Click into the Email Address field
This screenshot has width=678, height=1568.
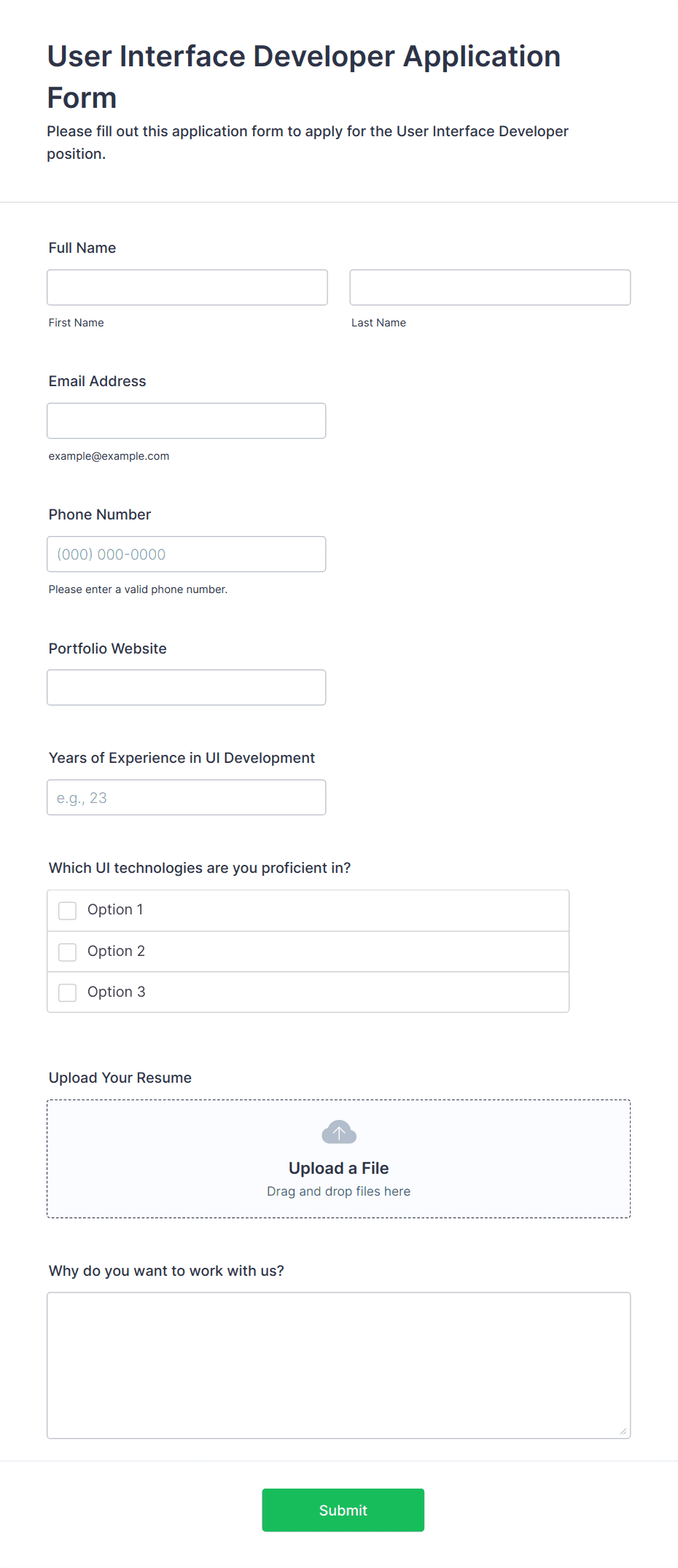coord(187,420)
